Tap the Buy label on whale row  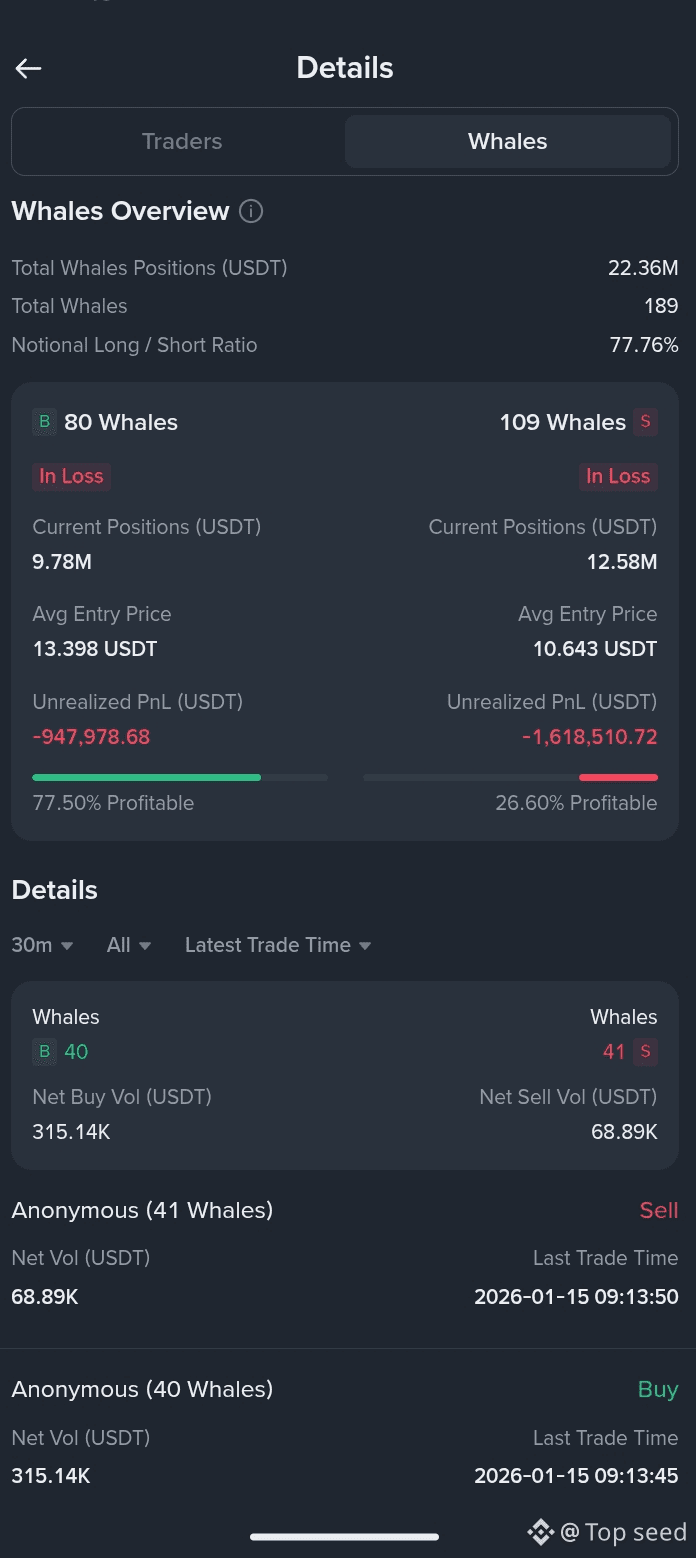coord(658,1389)
